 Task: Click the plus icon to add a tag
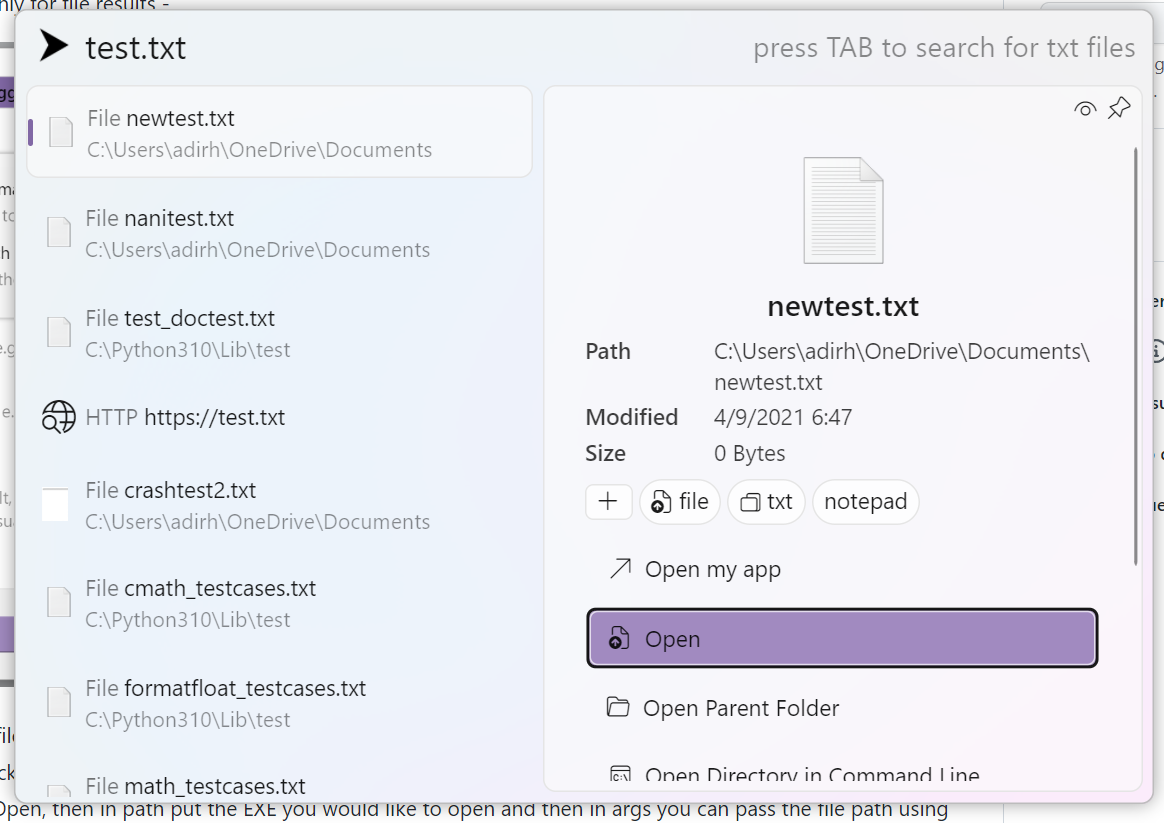pos(609,502)
